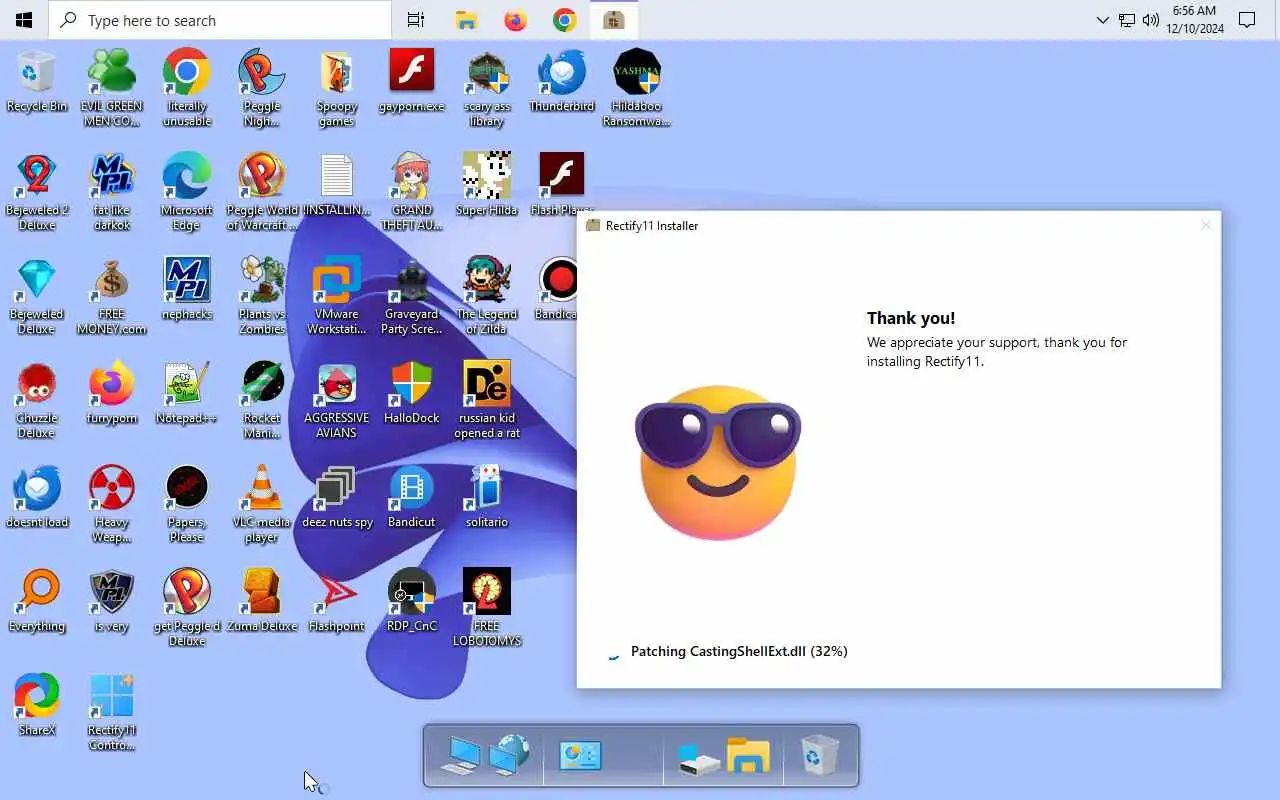The height and width of the screenshot is (800, 1280).
Task: Launch the Rocket Mania desktop shortcut
Action: (262, 400)
